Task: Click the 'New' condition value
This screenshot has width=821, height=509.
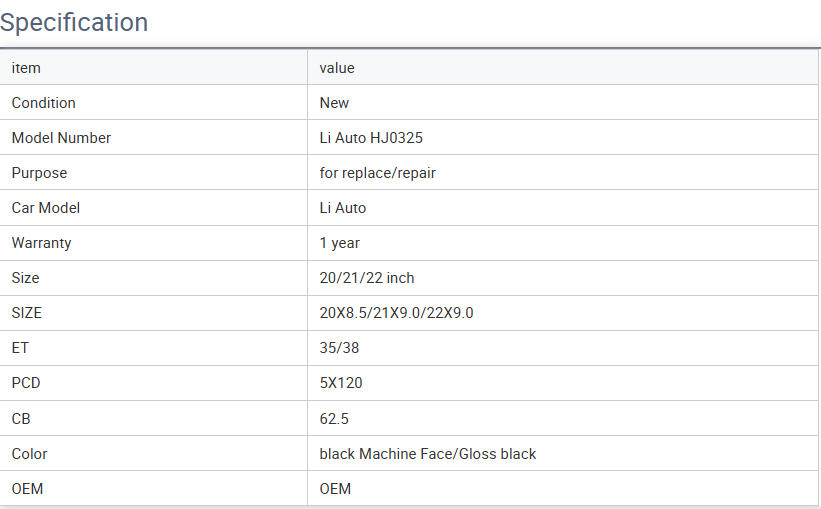Action: tap(334, 103)
